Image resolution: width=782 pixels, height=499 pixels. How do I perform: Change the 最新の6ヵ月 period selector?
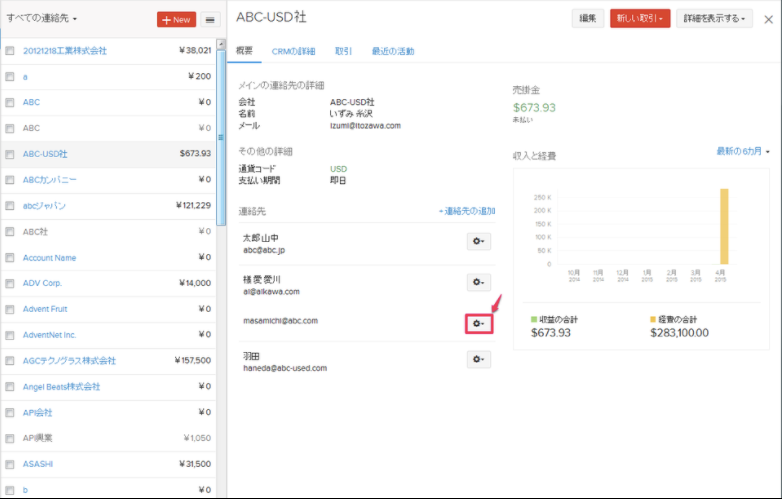coord(743,151)
